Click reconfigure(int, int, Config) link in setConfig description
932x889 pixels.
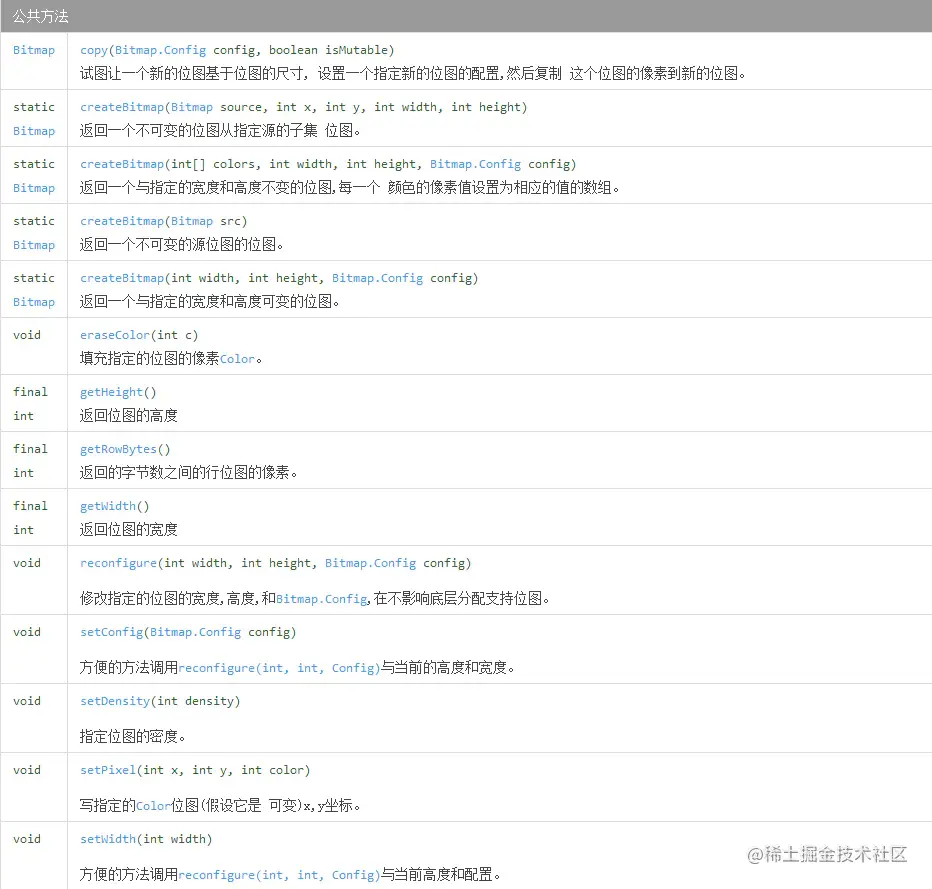[279, 668]
